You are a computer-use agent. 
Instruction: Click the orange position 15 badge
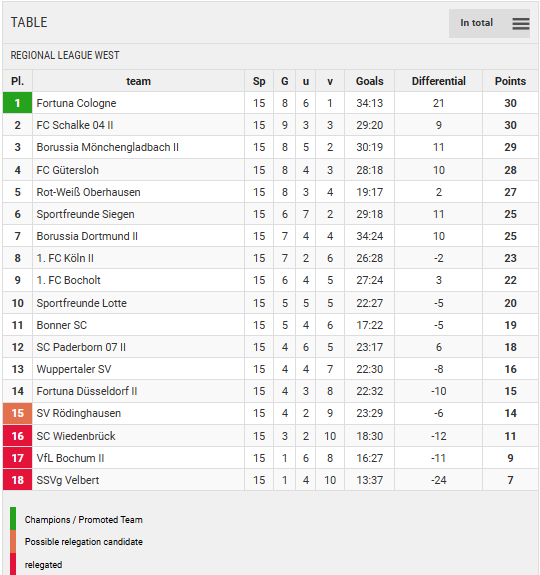coord(18,413)
